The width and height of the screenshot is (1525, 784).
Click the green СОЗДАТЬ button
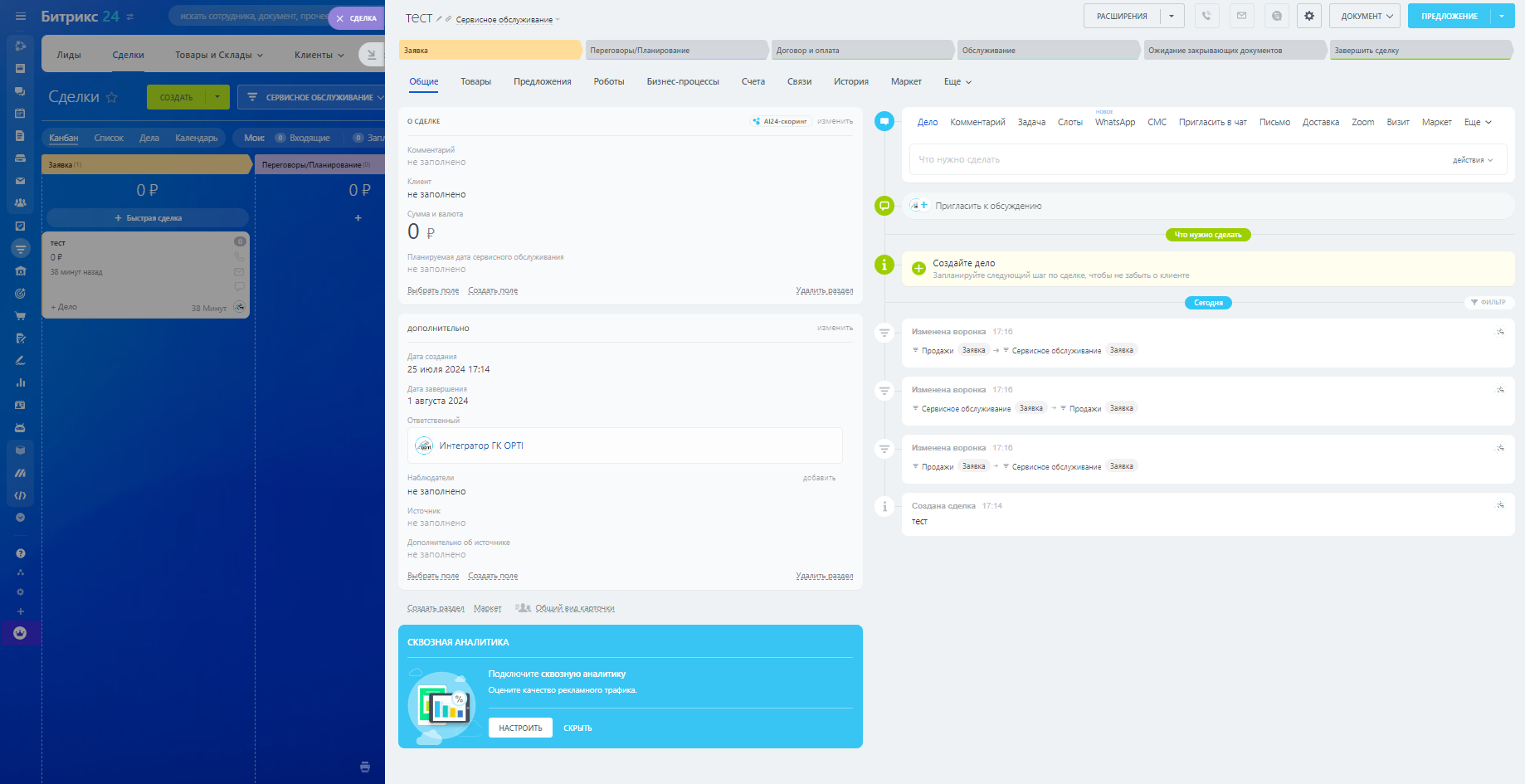point(176,97)
